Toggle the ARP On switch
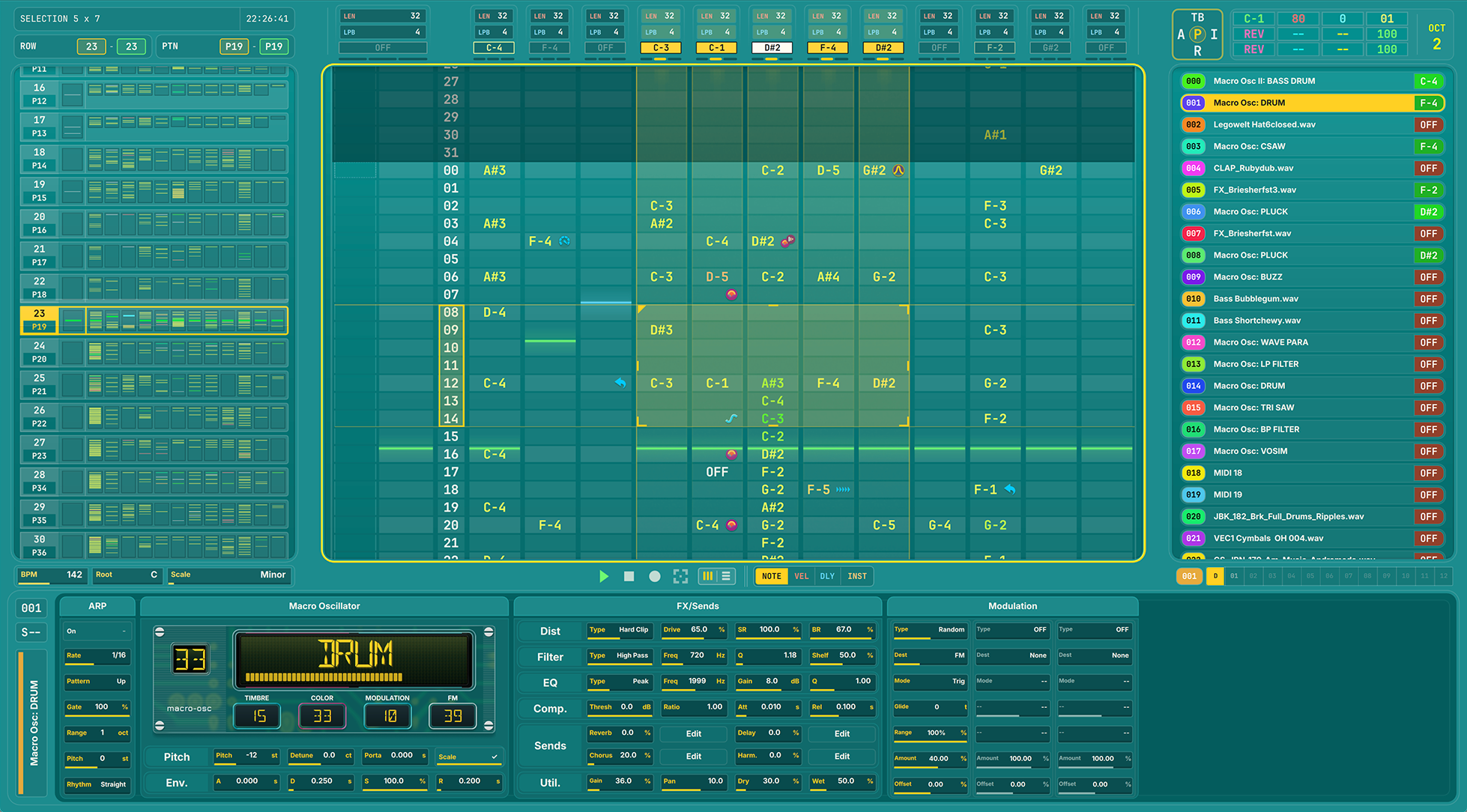1467x812 pixels. (x=97, y=631)
